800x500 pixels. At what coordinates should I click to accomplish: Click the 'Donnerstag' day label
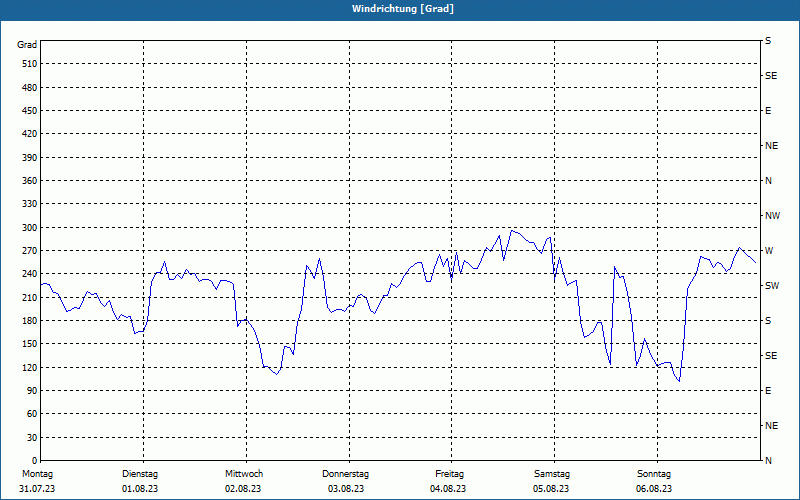(345, 474)
